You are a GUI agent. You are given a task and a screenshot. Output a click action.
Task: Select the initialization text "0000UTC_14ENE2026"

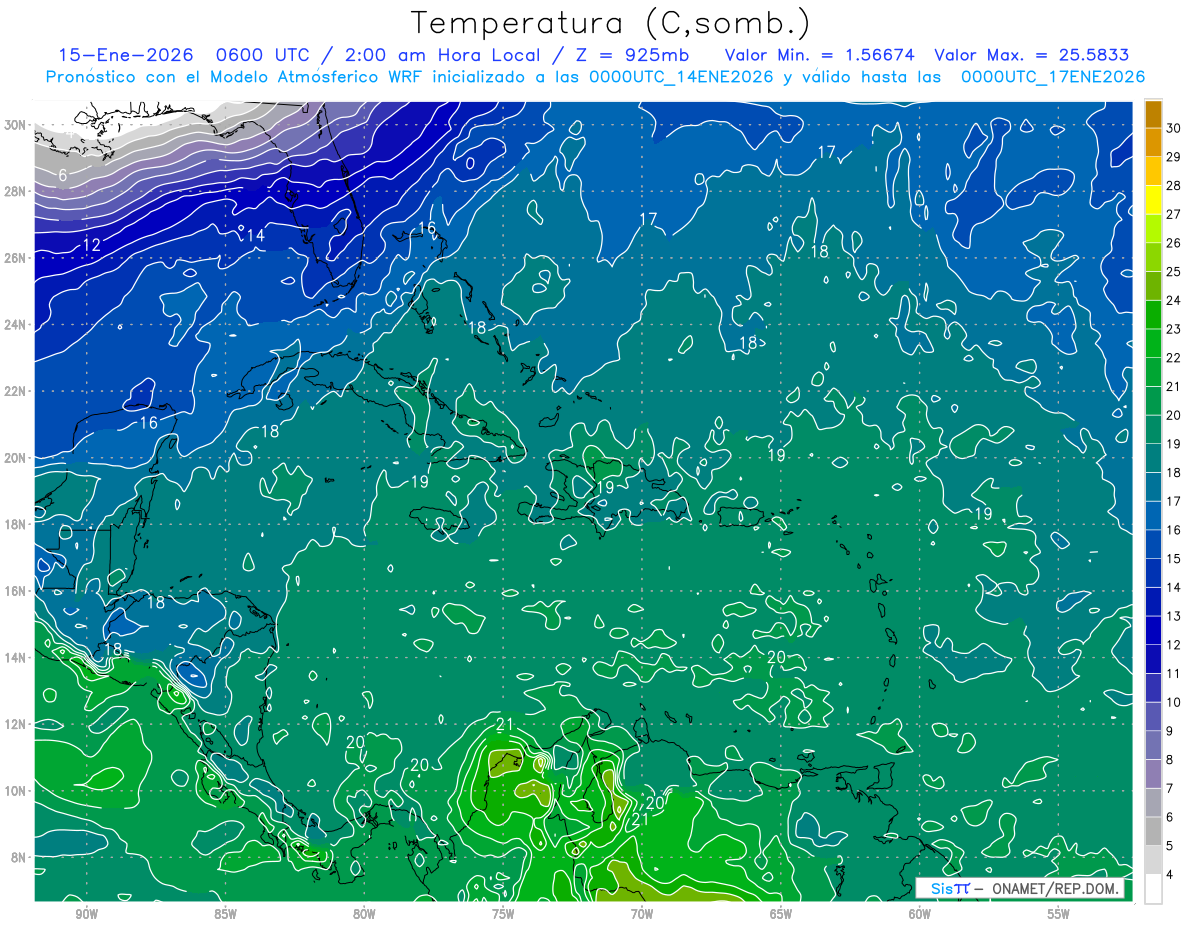(681, 76)
